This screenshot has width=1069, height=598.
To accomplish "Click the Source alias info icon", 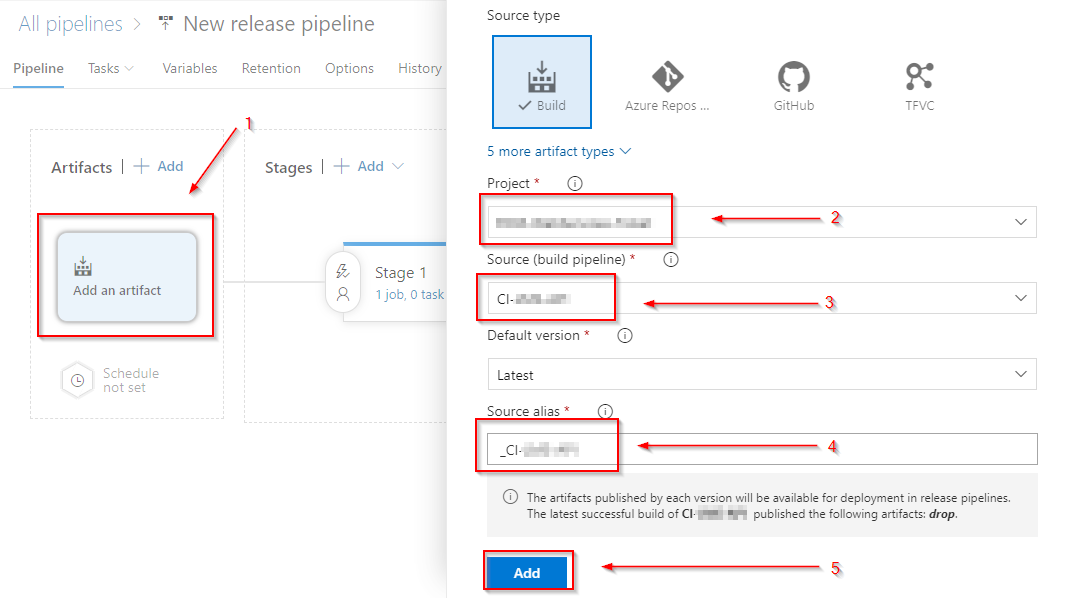I will pos(604,411).
